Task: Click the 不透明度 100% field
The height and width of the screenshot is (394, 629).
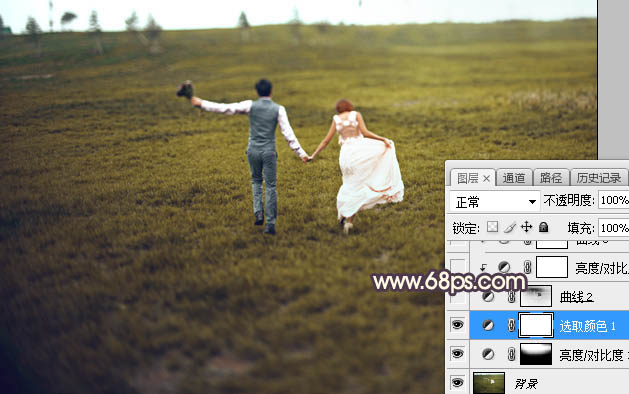Action: coord(613,200)
